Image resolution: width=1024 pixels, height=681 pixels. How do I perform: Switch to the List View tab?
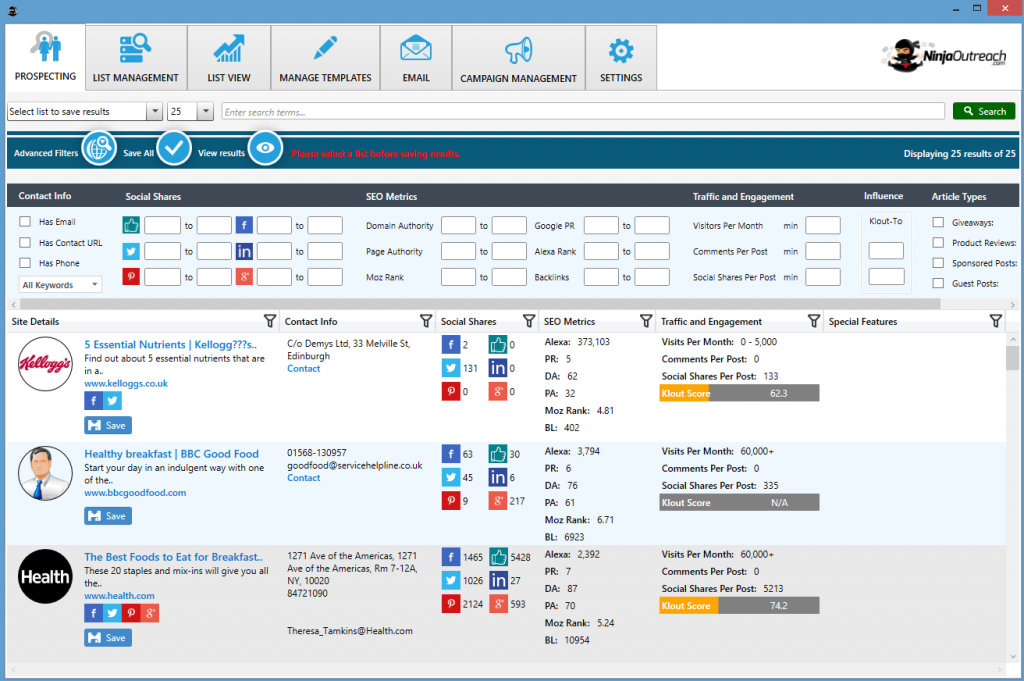pyautogui.click(x=229, y=57)
